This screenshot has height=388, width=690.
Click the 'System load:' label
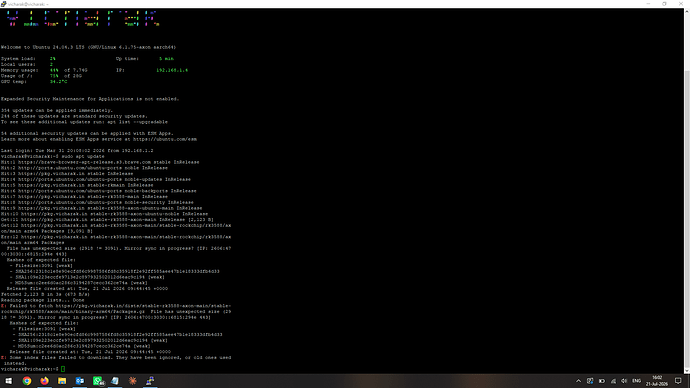click(18, 59)
